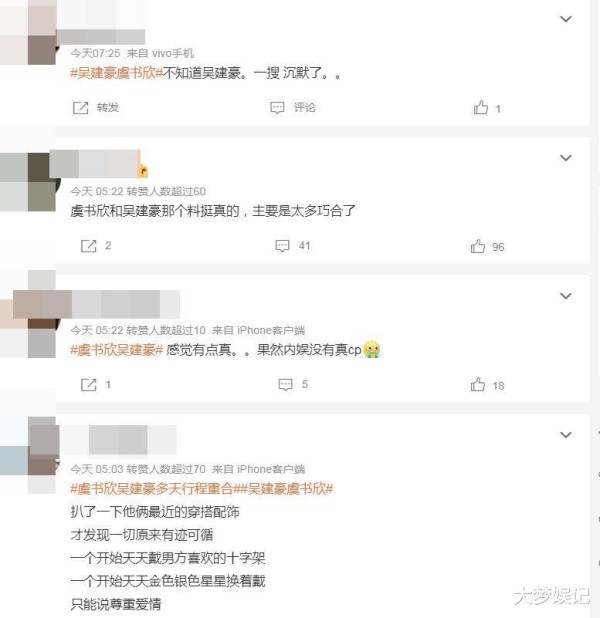Screen dimensions: 600x618
Task: Open the chevron menu on 96-likes post
Action: [566, 158]
